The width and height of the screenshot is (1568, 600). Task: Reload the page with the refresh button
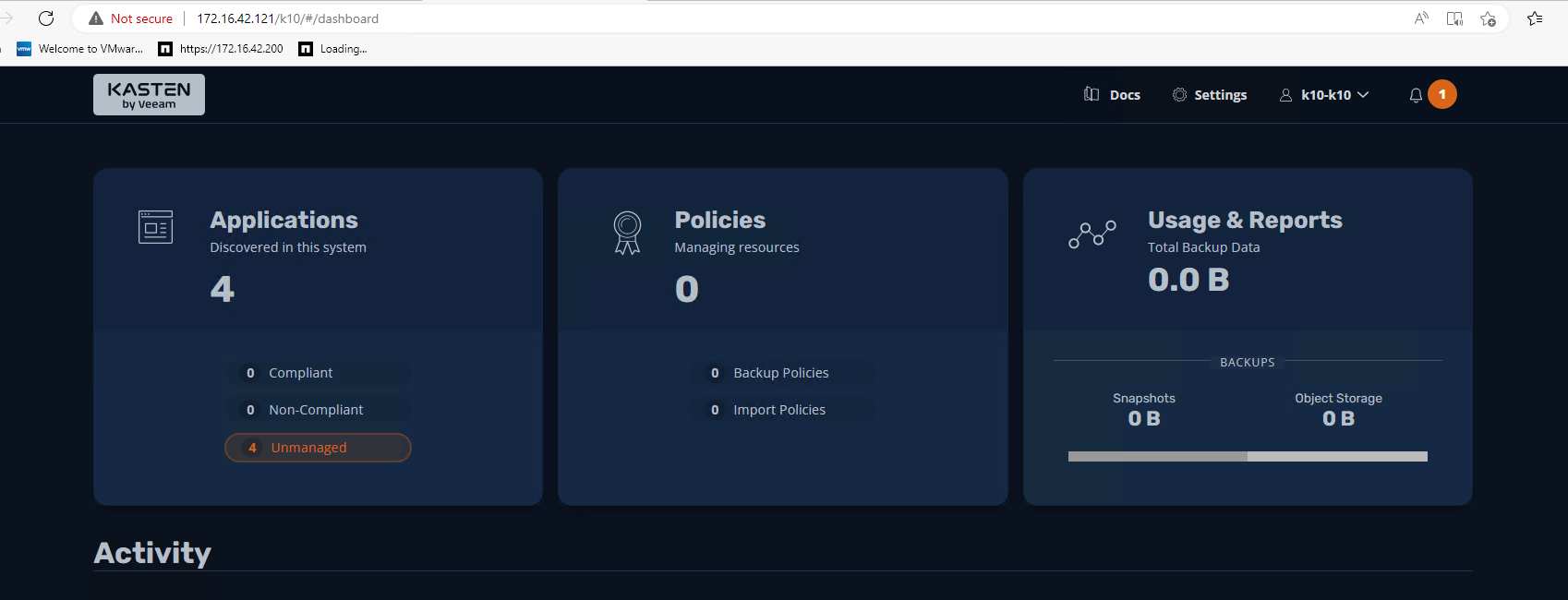coord(46,18)
